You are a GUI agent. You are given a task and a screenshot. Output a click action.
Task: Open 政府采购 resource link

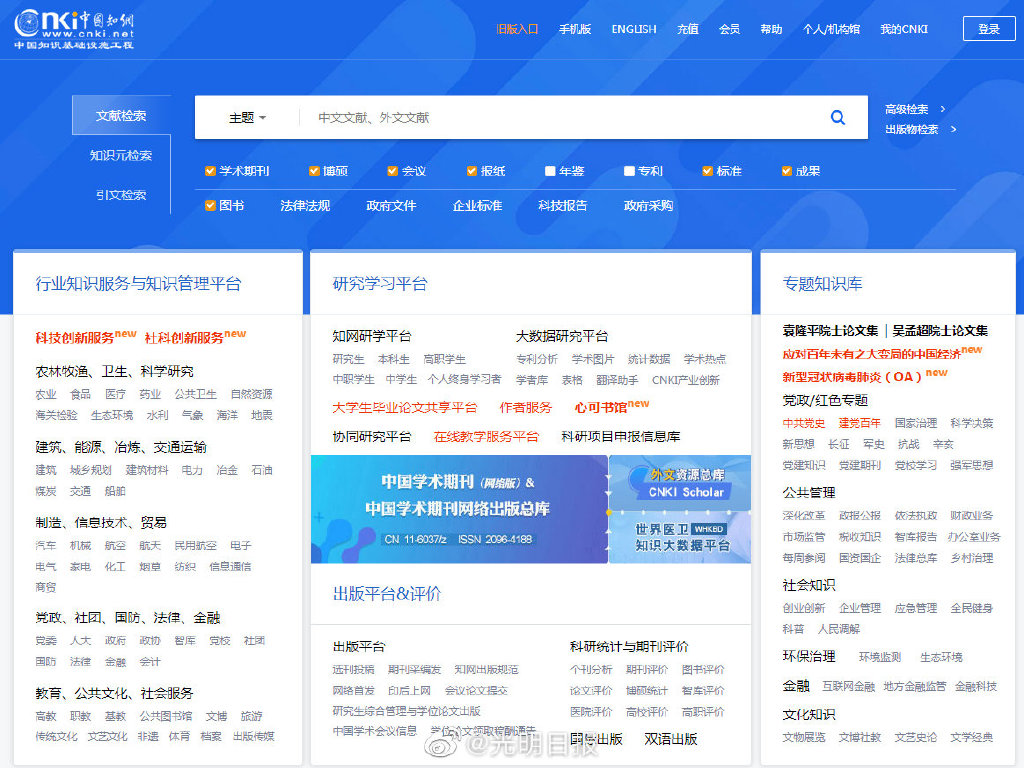[648, 206]
